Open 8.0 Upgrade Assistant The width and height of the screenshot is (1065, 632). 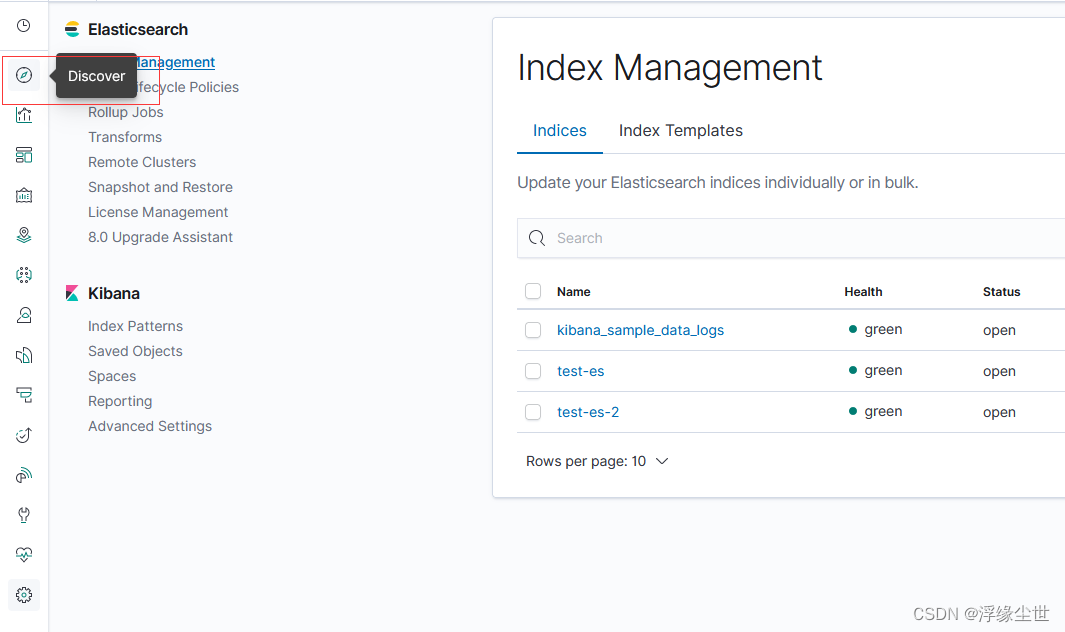click(x=160, y=237)
